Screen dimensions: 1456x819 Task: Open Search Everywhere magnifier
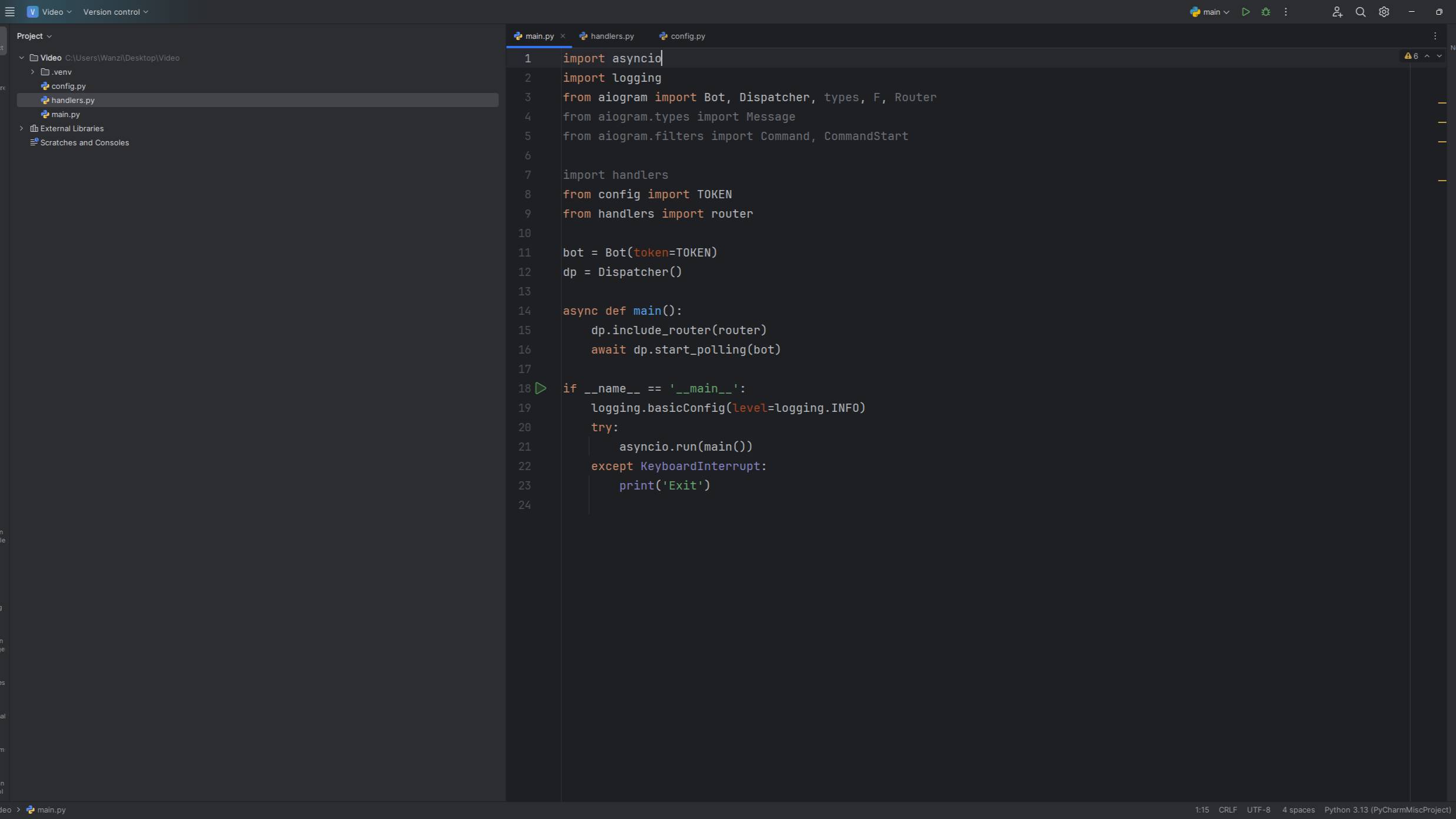click(x=1360, y=12)
